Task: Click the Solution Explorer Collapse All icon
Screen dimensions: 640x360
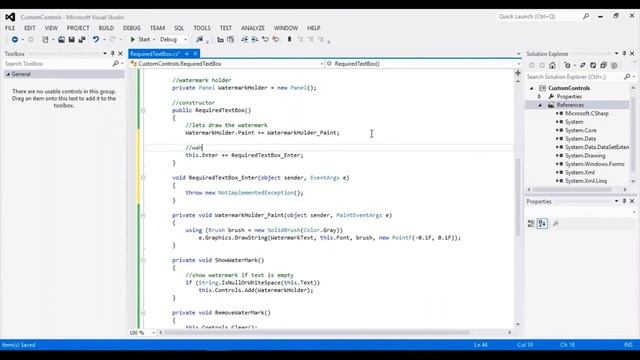Action: 604,65
